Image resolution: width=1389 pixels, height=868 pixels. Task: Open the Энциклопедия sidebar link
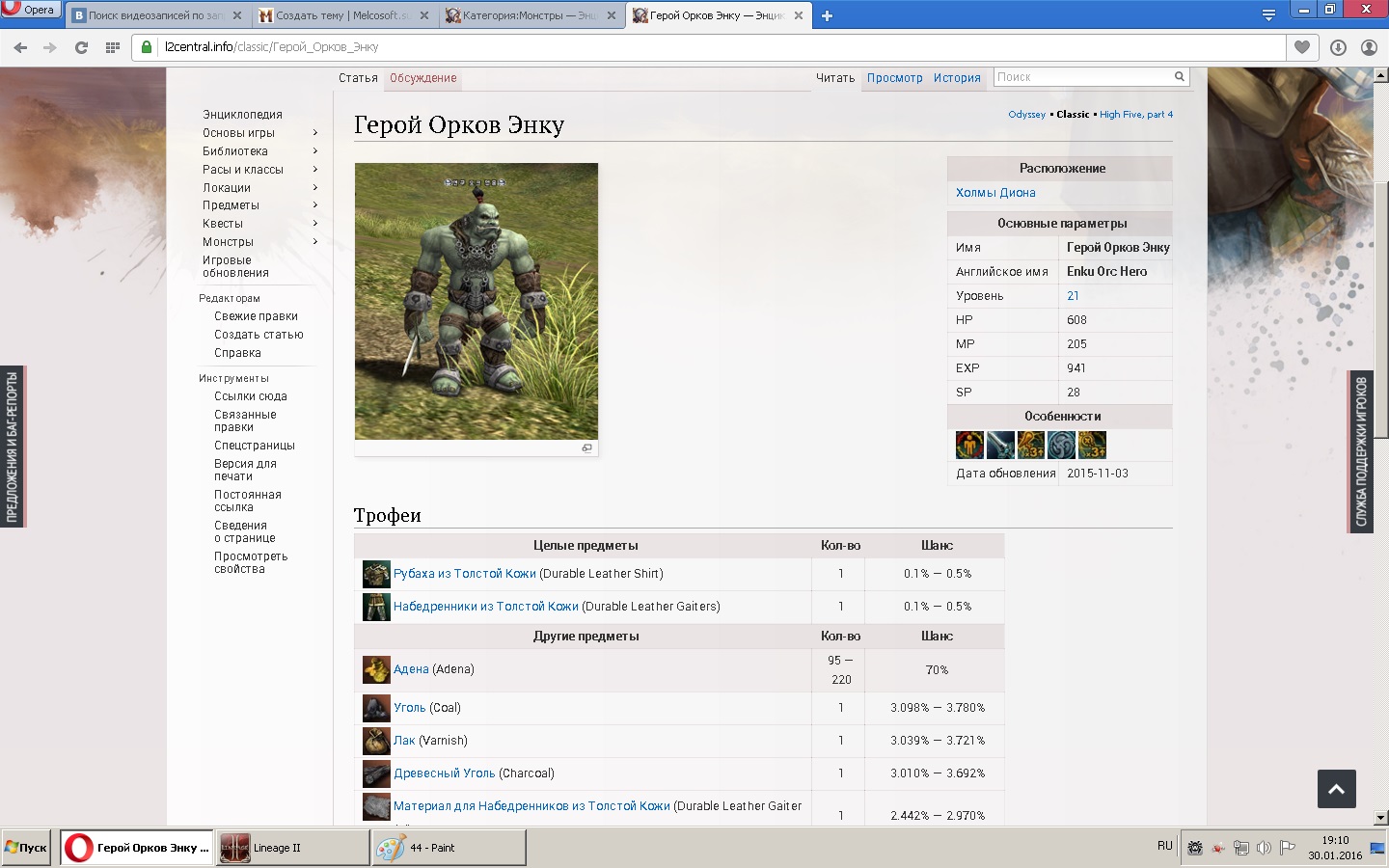click(x=242, y=115)
